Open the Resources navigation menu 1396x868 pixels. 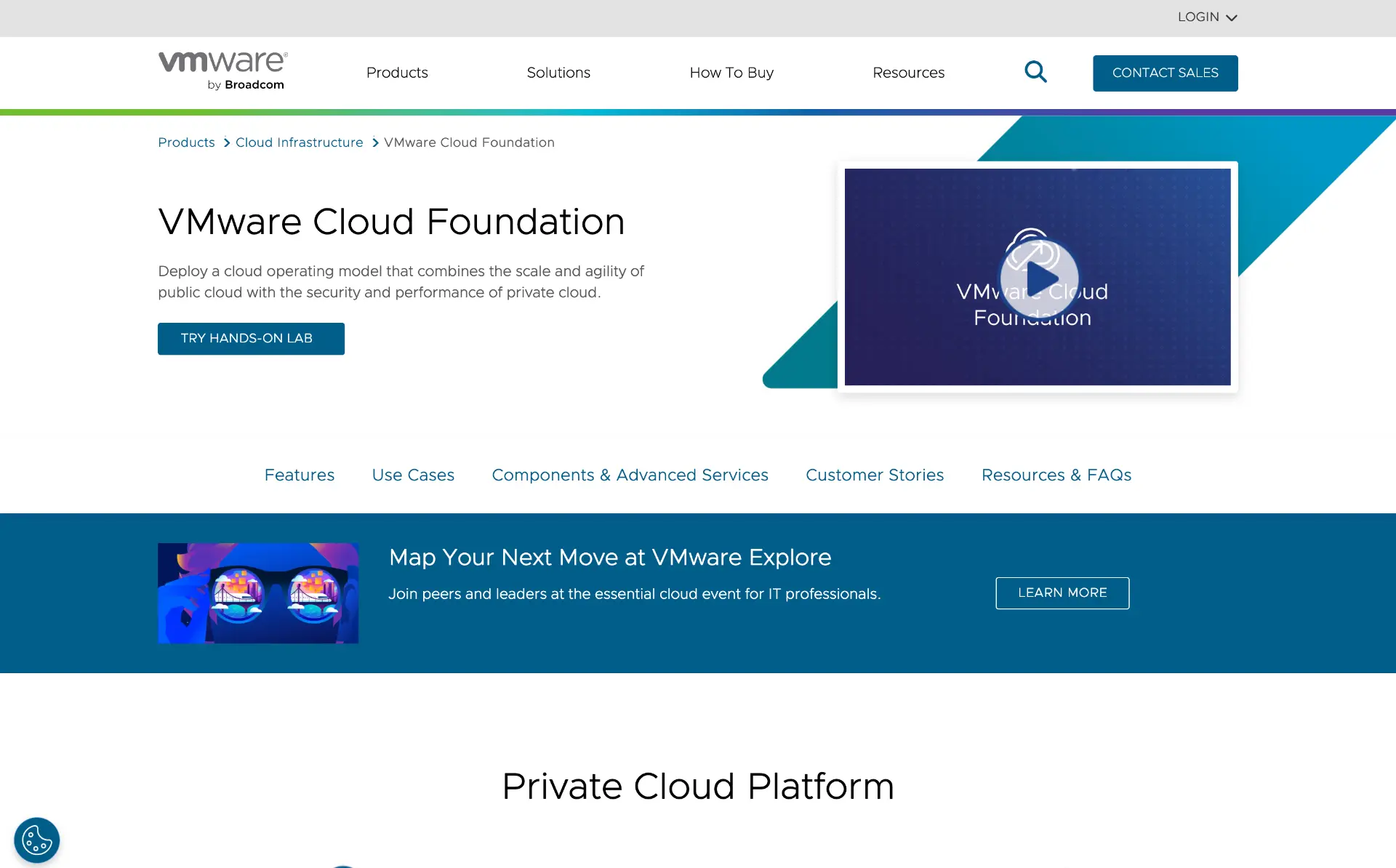click(x=908, y=73)
